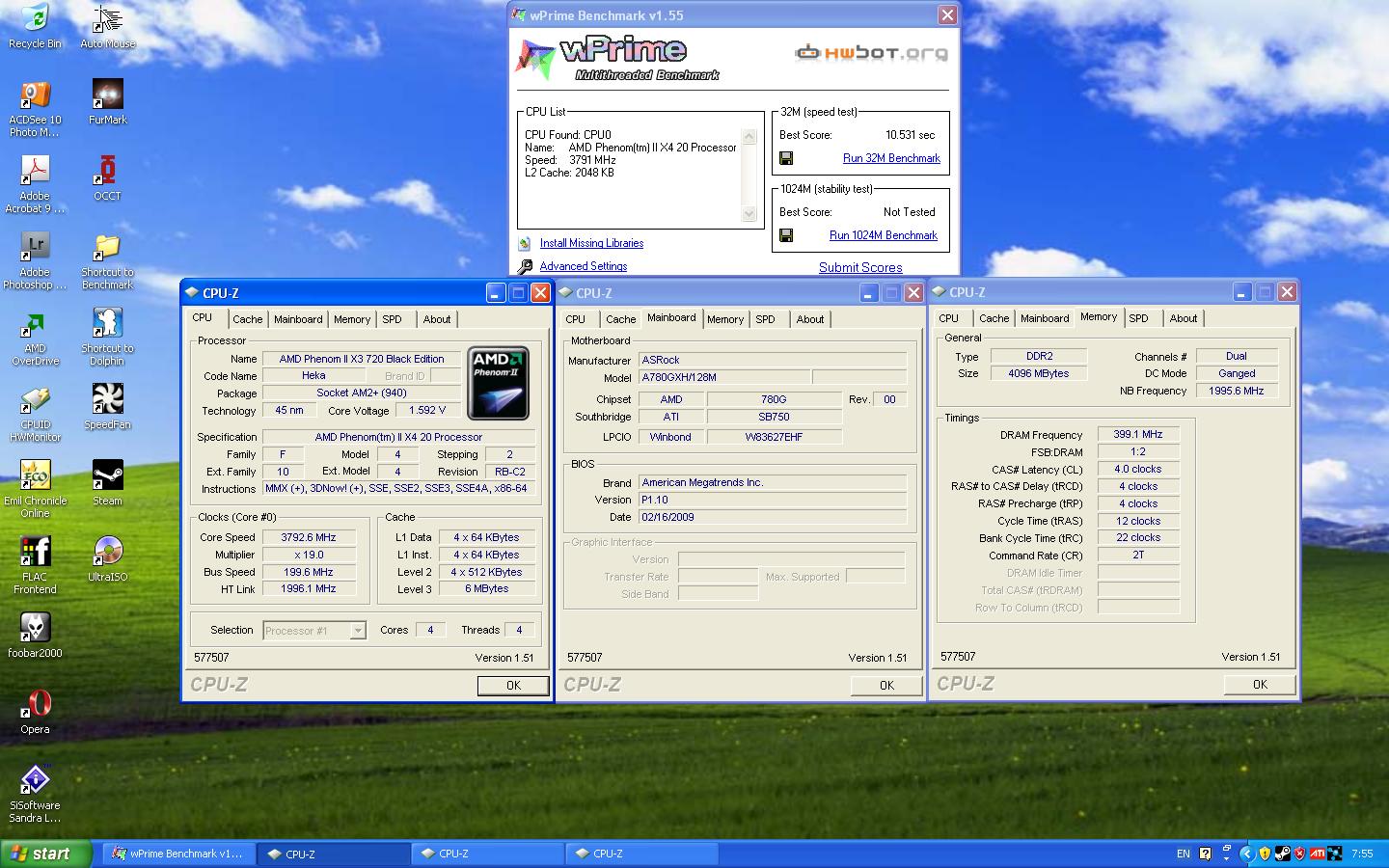Click the Run 32M Benchmark link
Image resolution: width=1389 pixels, height=868 pixels.
tap(891, 158)
